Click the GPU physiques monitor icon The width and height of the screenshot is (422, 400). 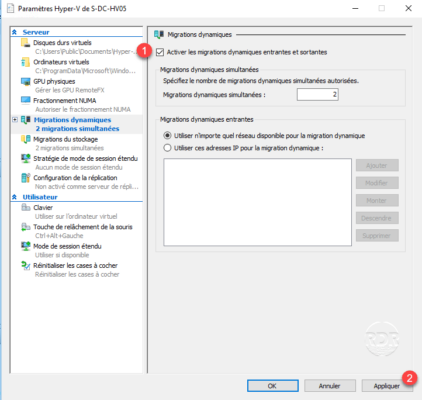point(26,81)
